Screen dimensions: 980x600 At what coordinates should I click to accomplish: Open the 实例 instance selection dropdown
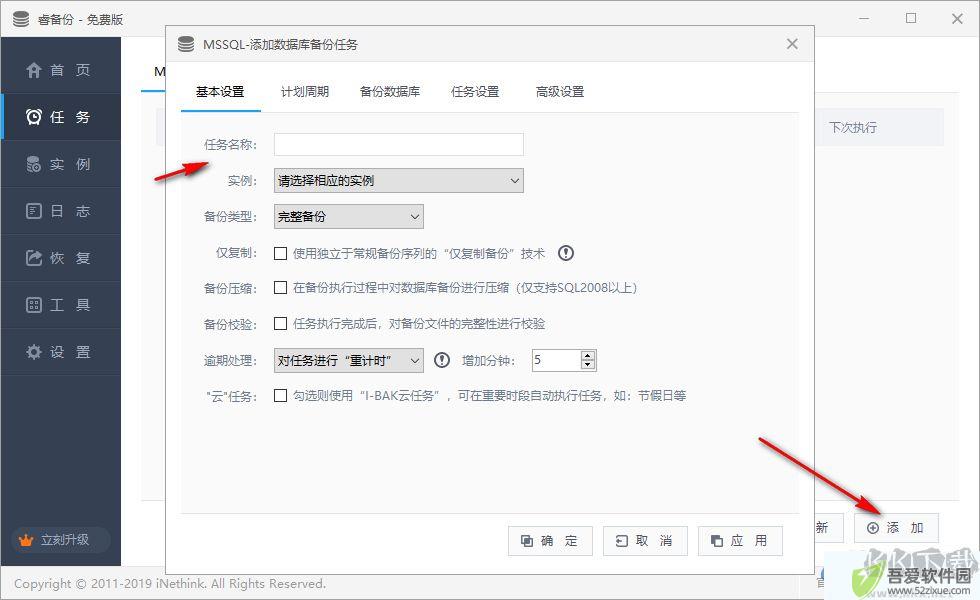tap(399, 181)
